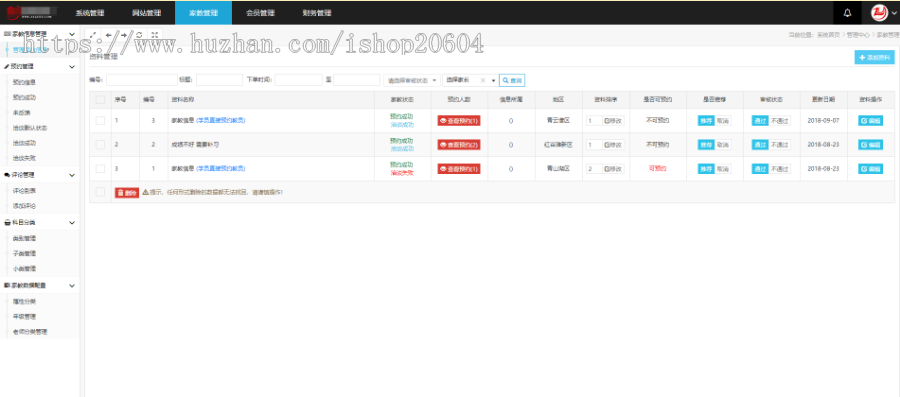Focus the 下单时间 start date field
The image size is (900, 397).
click(298, 80)
